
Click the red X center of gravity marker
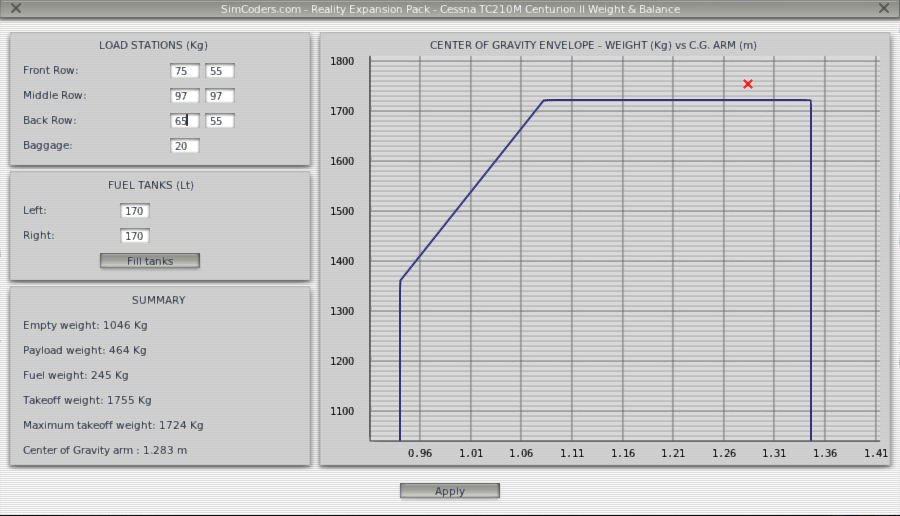point(748,84)
